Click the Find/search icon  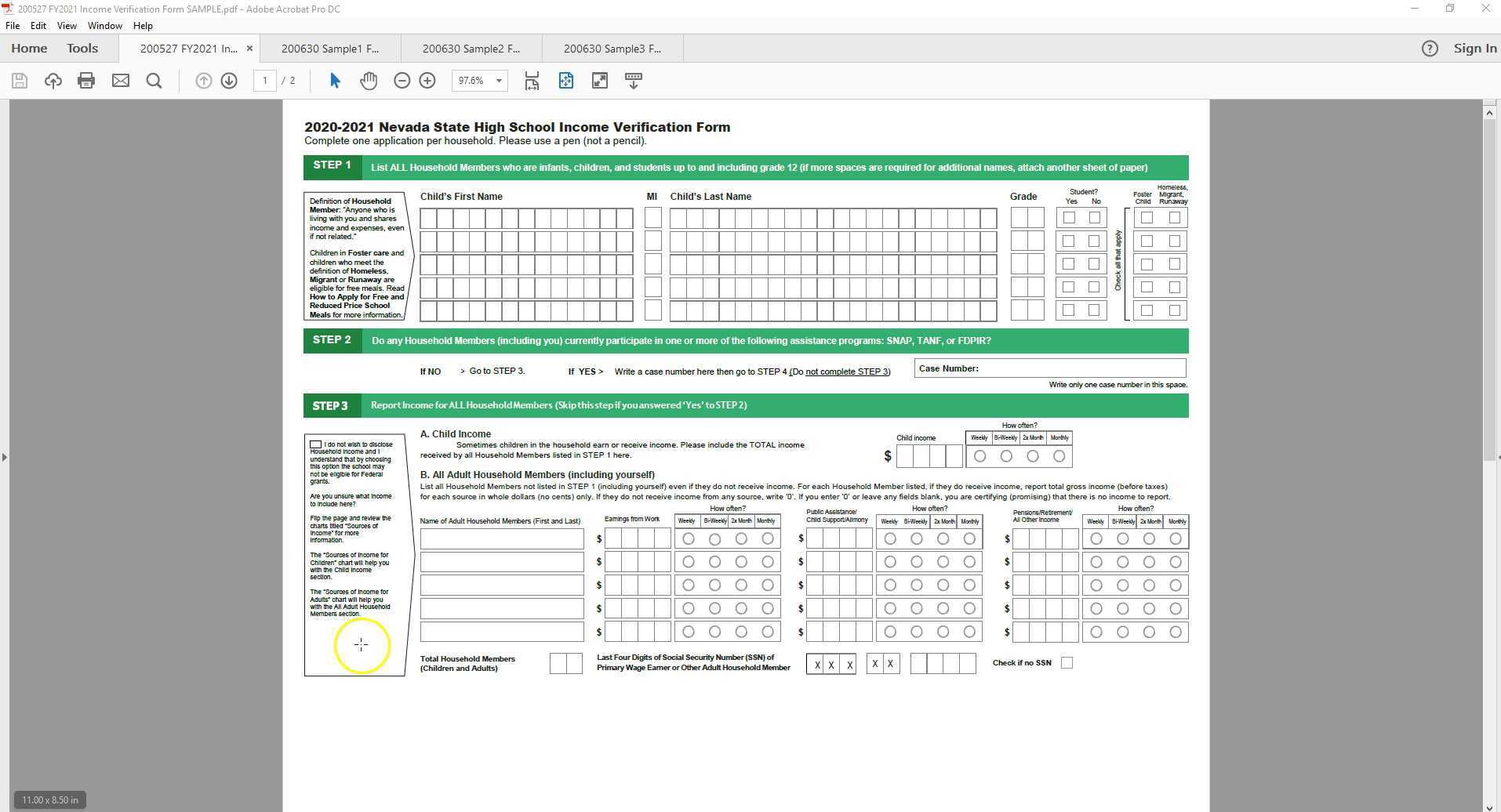154,80
